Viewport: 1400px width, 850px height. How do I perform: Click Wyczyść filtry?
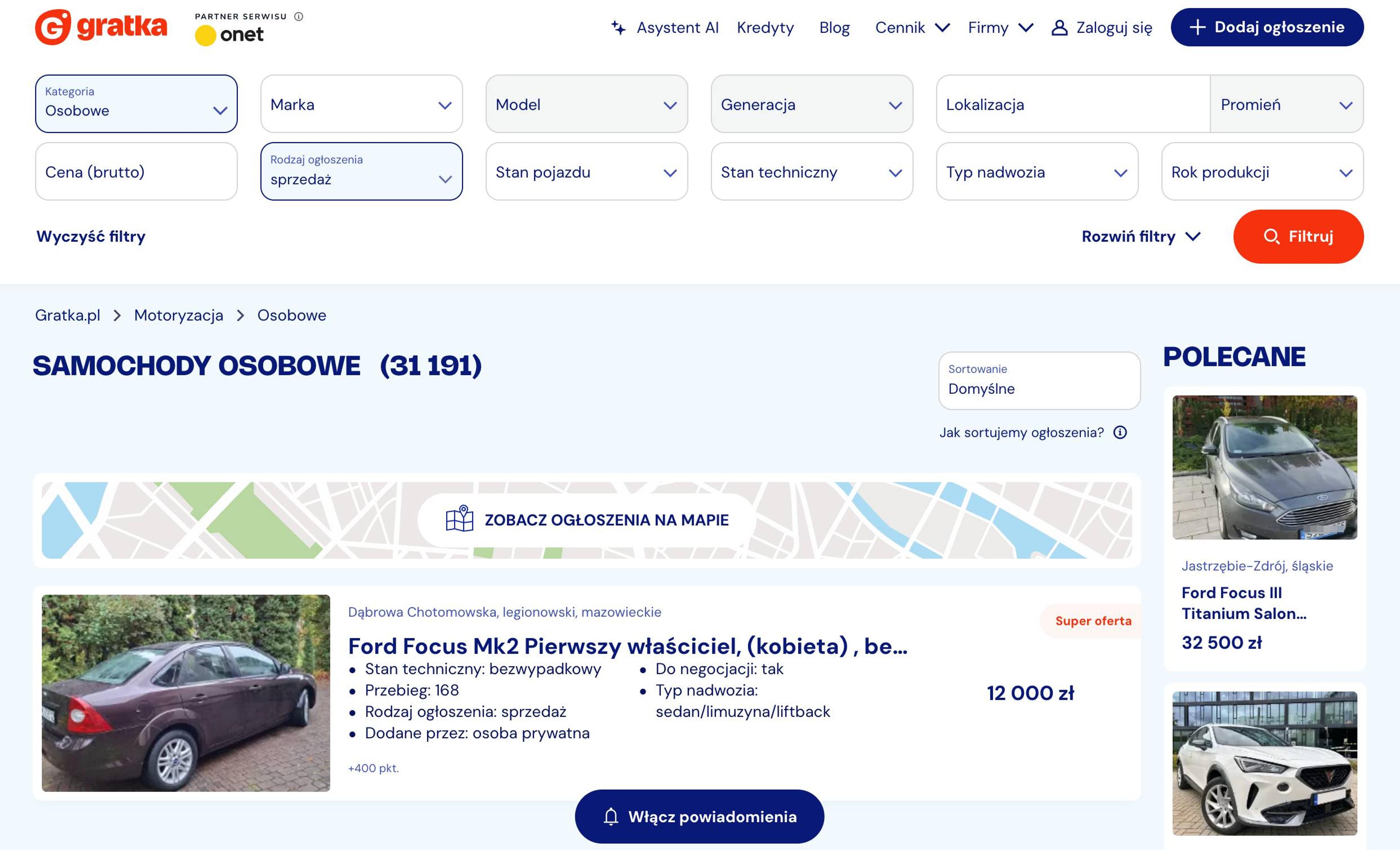[91, 236]
